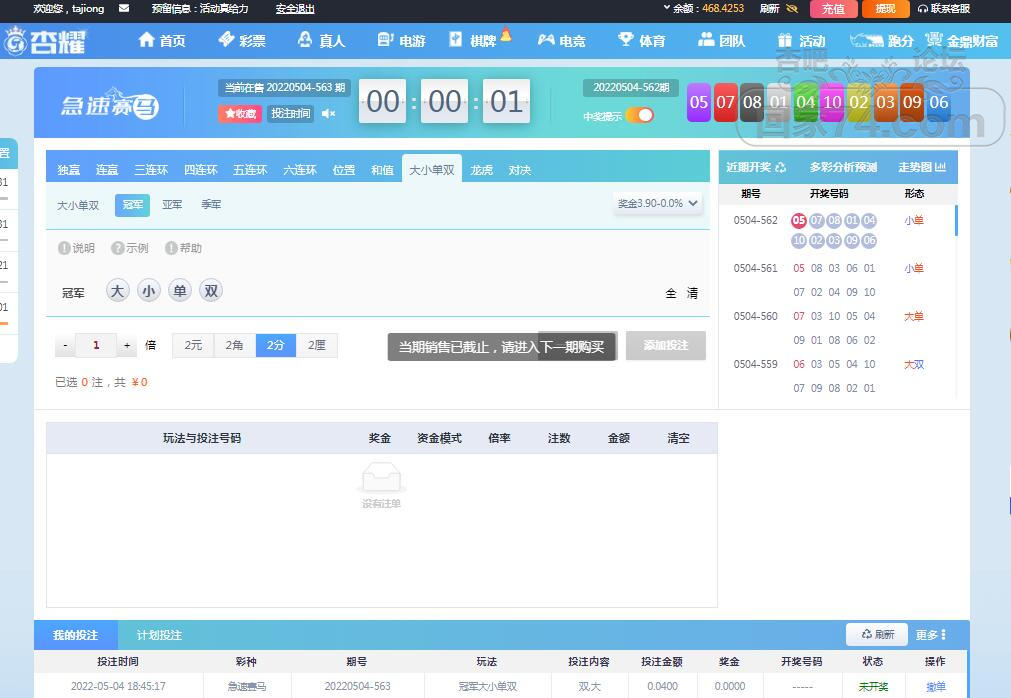The image size is (1011, 698).
Task: Switch to the 对决 play tab
Action: tap(520, 170)
